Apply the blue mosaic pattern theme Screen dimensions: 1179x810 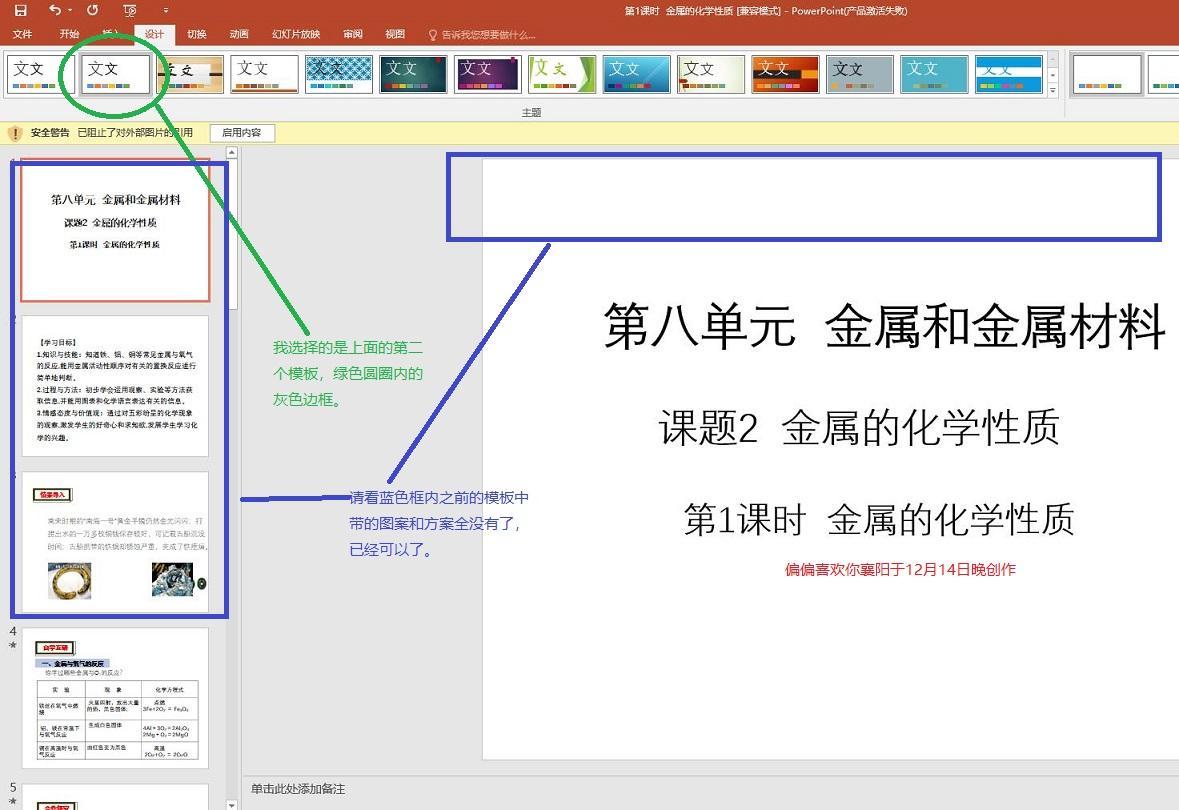339,75
